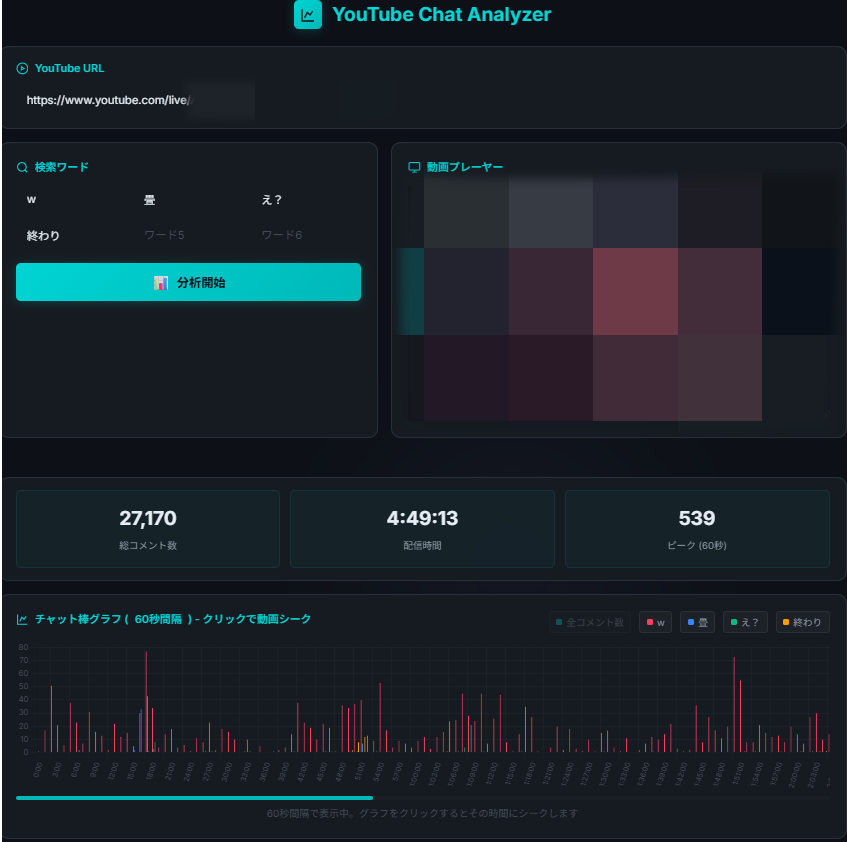Screen dimensions: 849x842
Task: Click the video player preview area
Action: (x=619, y=297)
